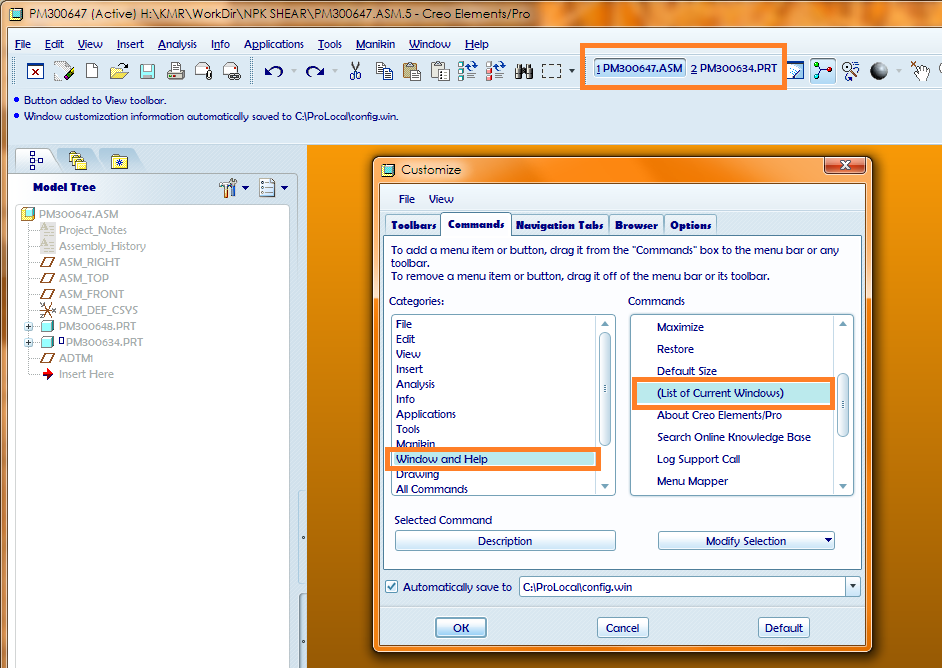942x668 pixels.
Task: Toggle Automatically save to checkbox
Action: 392,587
